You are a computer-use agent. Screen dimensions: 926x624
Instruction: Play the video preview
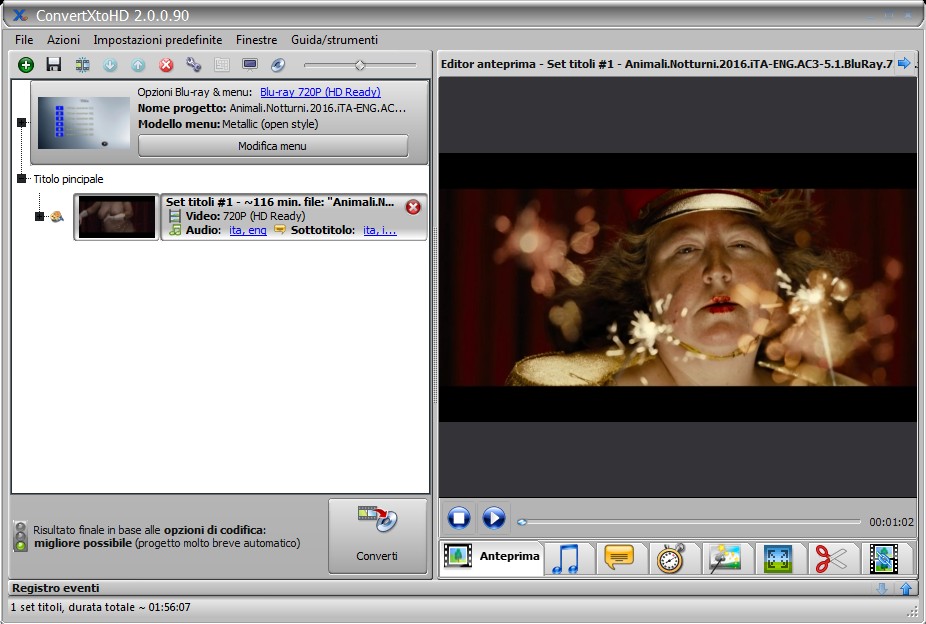[494, 518]
